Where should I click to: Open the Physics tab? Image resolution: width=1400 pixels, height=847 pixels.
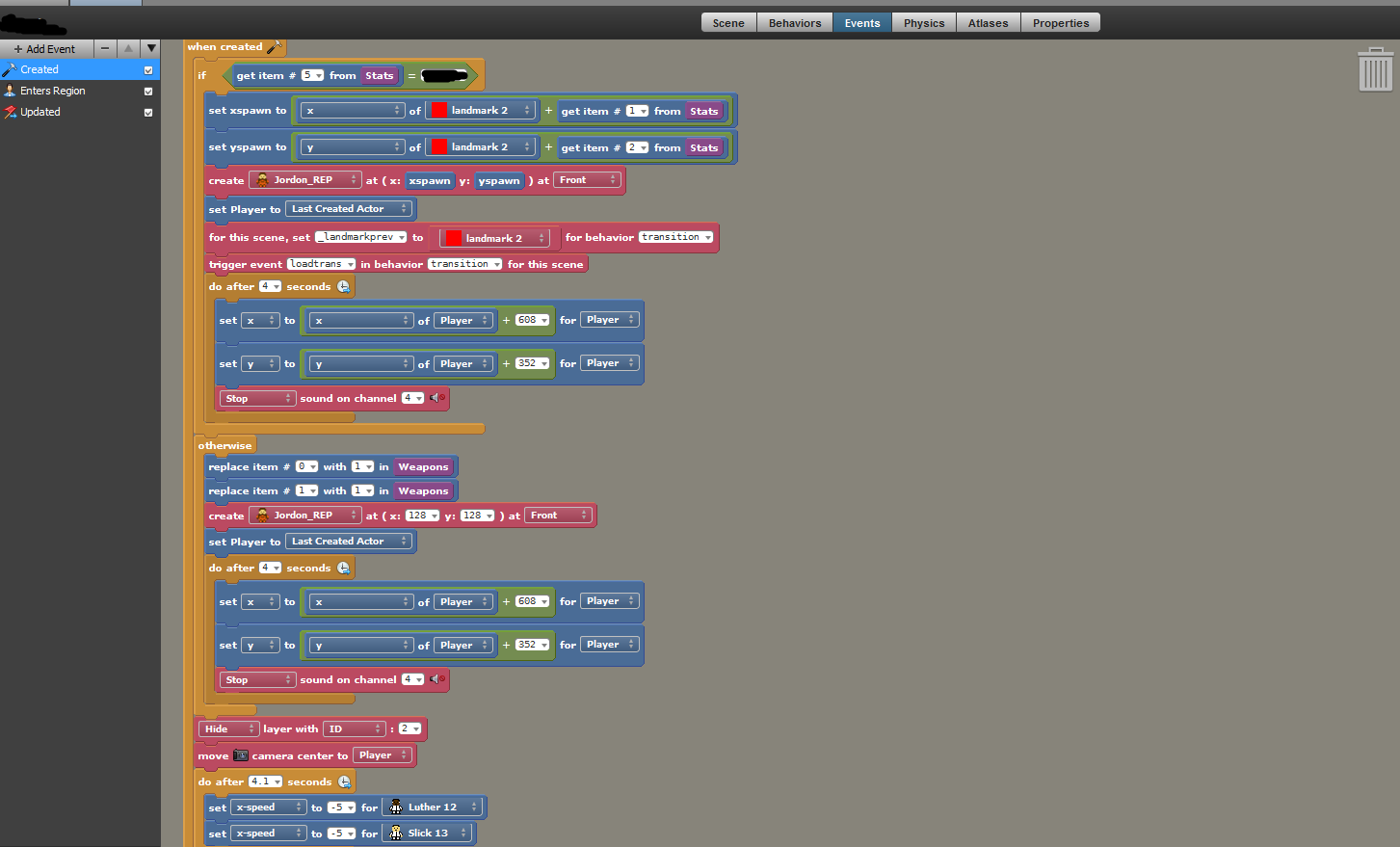923,23
